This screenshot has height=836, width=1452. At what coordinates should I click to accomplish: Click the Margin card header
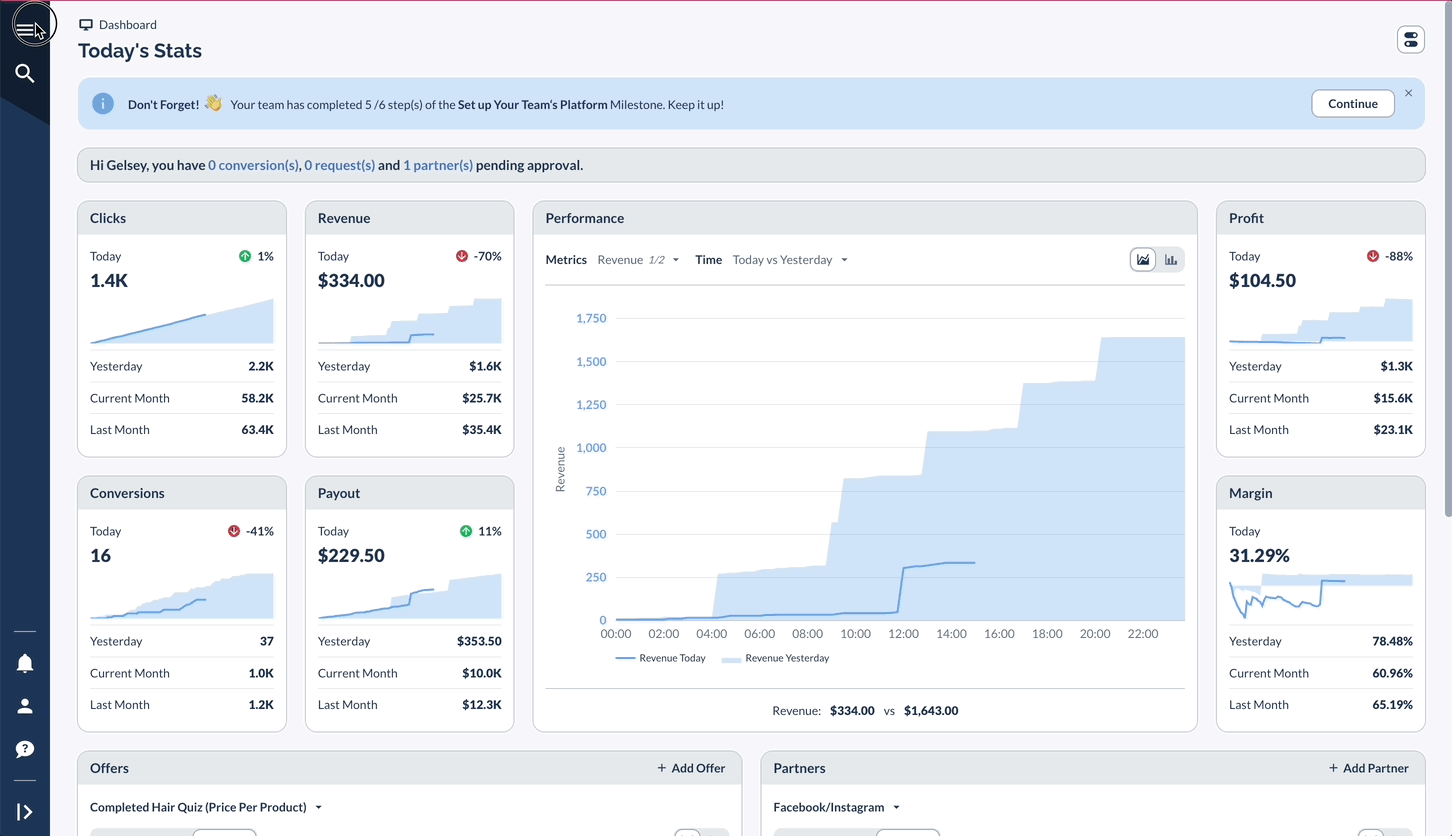point(1321,493)
